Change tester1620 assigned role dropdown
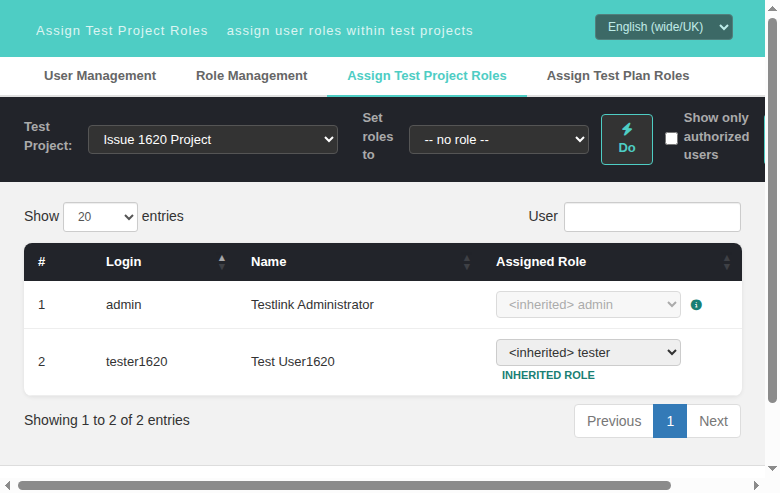Screen dimensions: 780x493 (x=588, y=353)
